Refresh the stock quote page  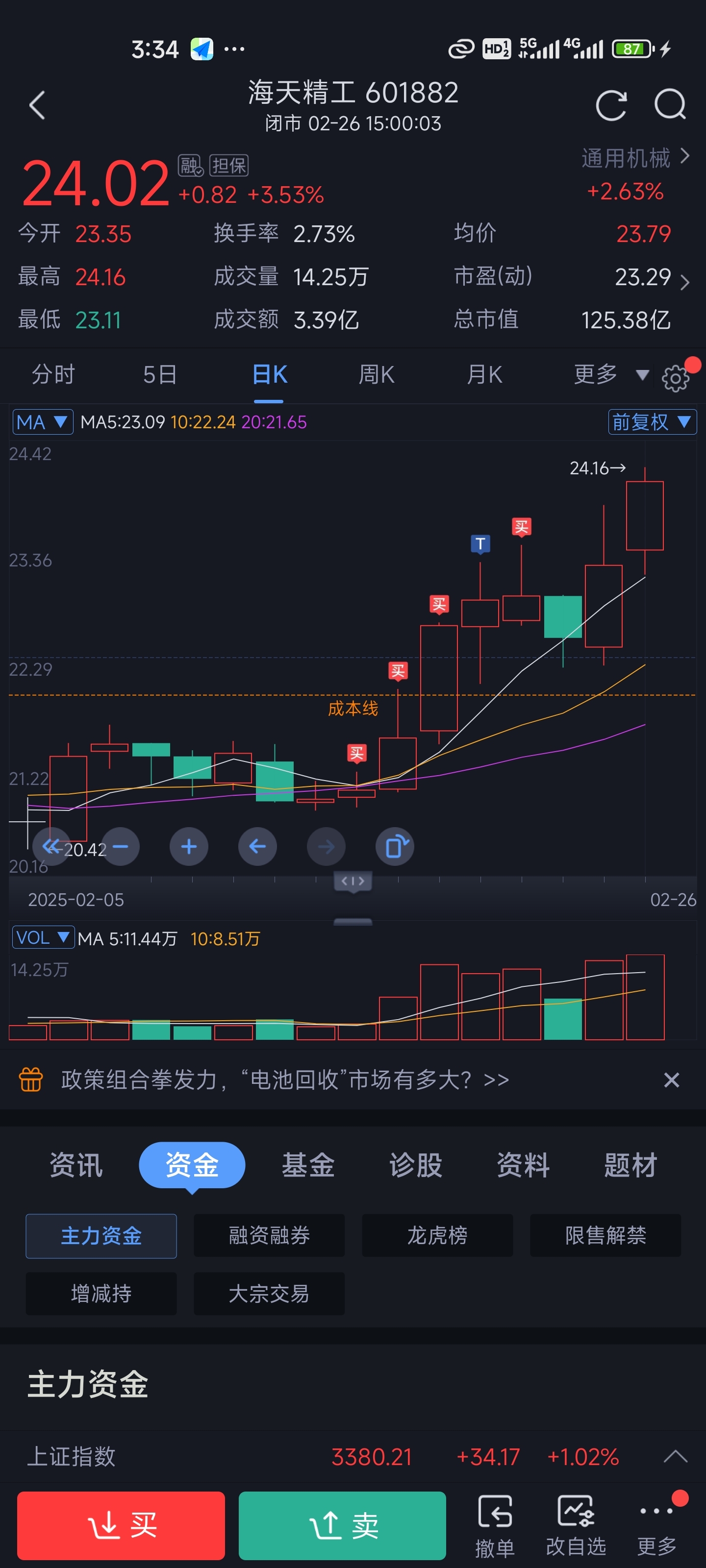coord(611,105)
